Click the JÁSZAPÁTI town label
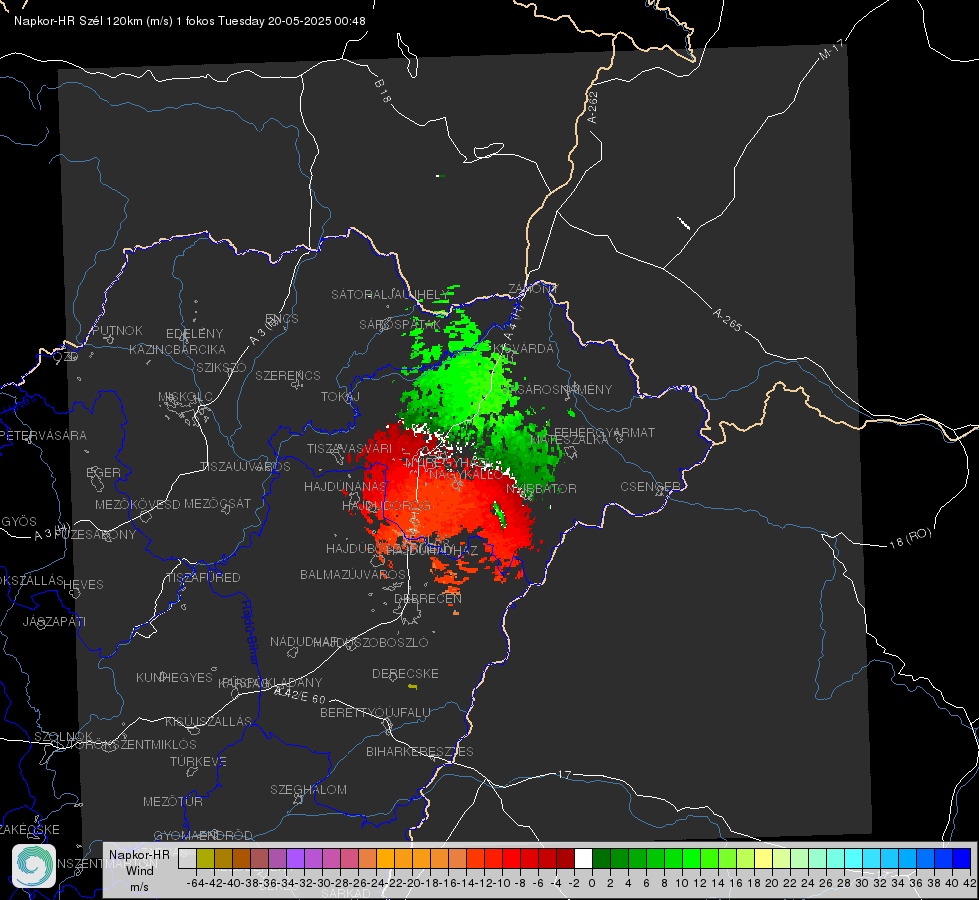979x900 pixels. [54, 621]
